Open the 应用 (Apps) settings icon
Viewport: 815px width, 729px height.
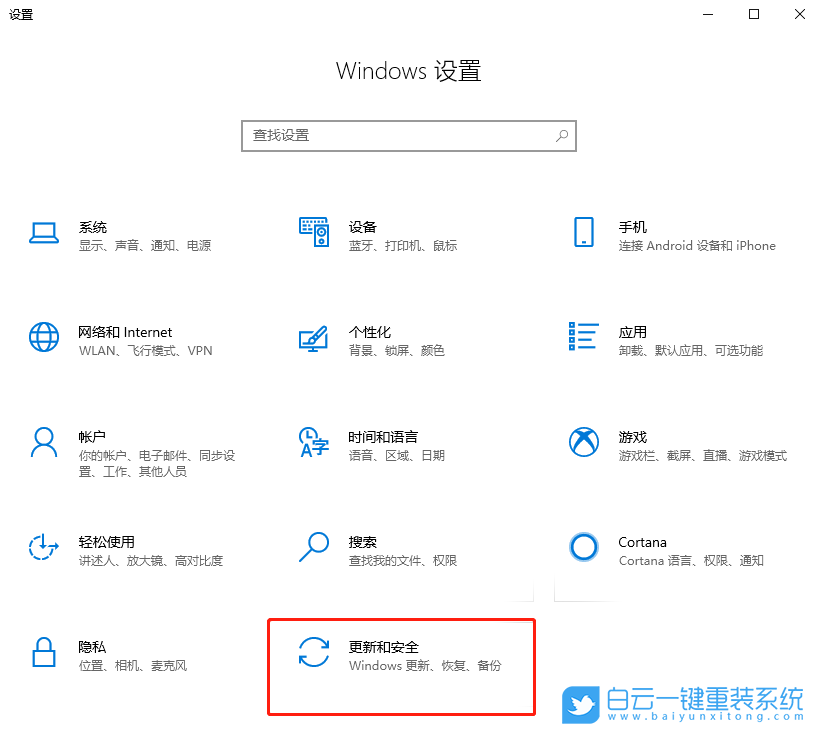583,337
